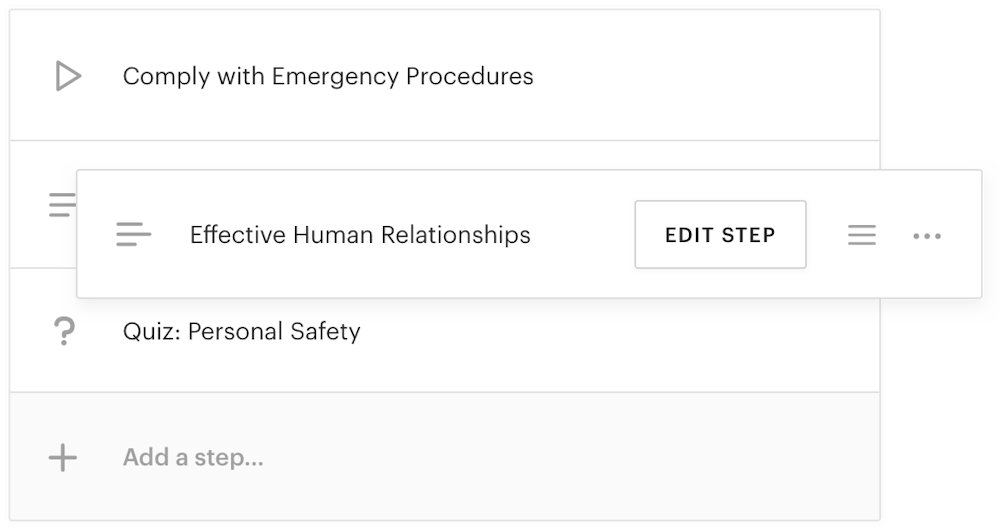Click the text-lines icon on the Effective Human Relationships card
1000x531 pixels.
(x=133, y=235)
